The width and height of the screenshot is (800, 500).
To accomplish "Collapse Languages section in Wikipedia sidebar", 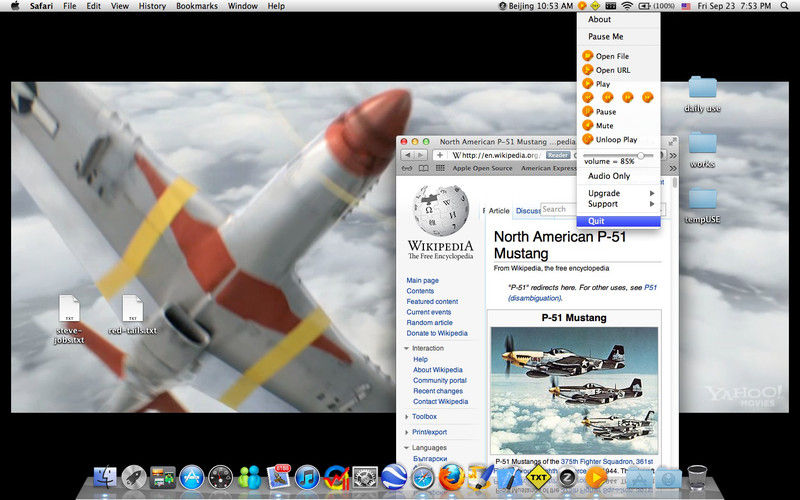I will (x=407, y=448).
